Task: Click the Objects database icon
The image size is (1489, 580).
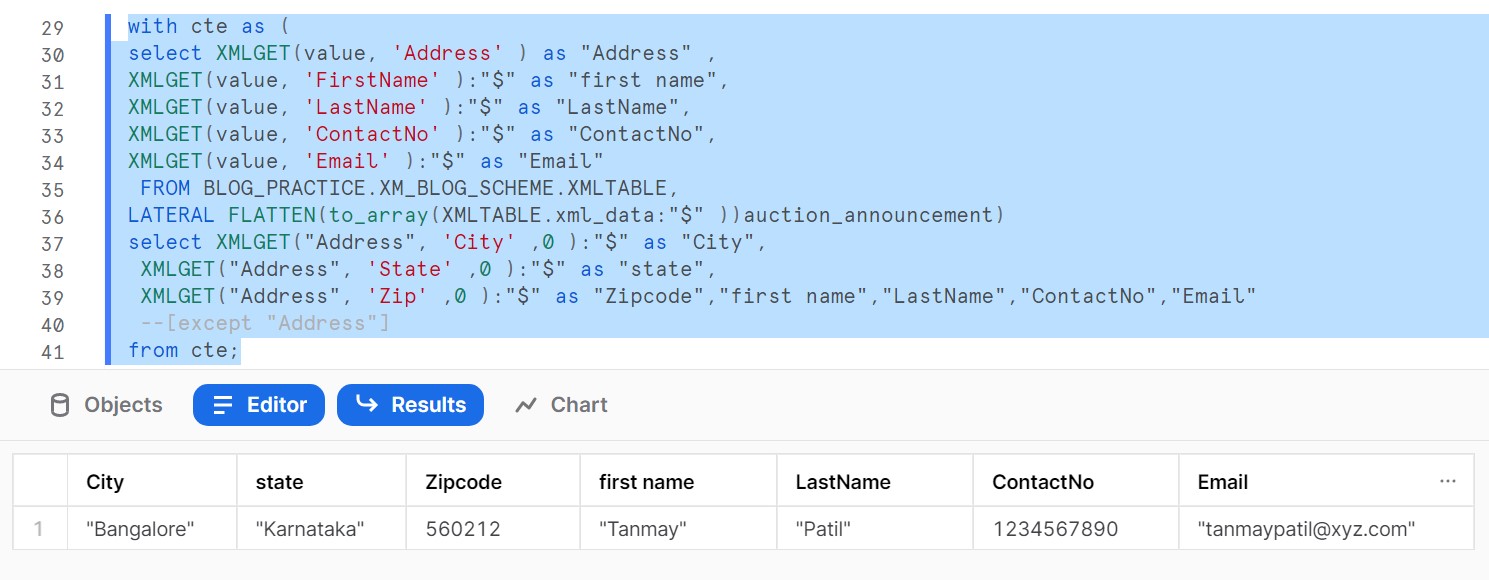Action: coord(60,405)
